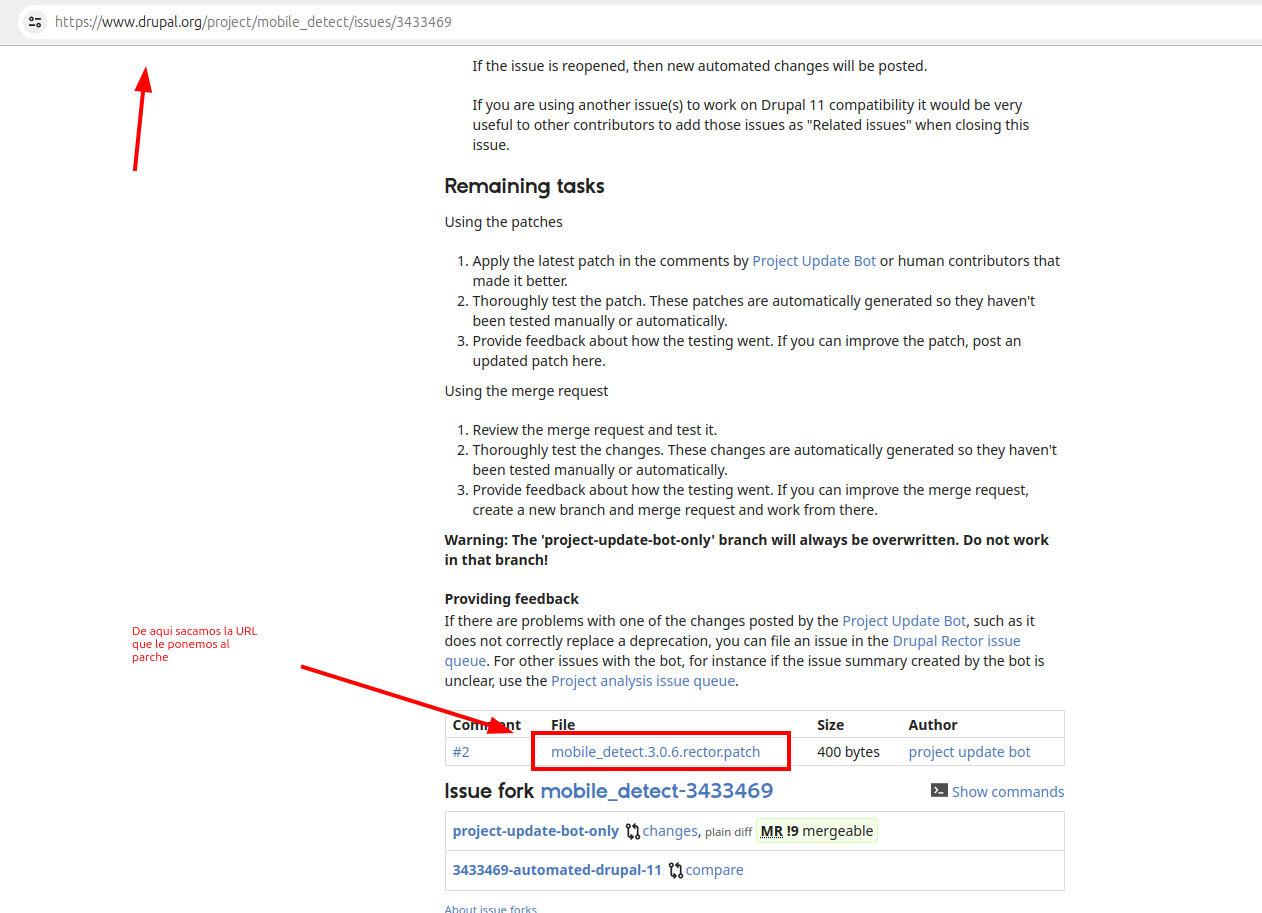Open the plain diff link
The image size is (1262, 913).
[x=728, y=832]
